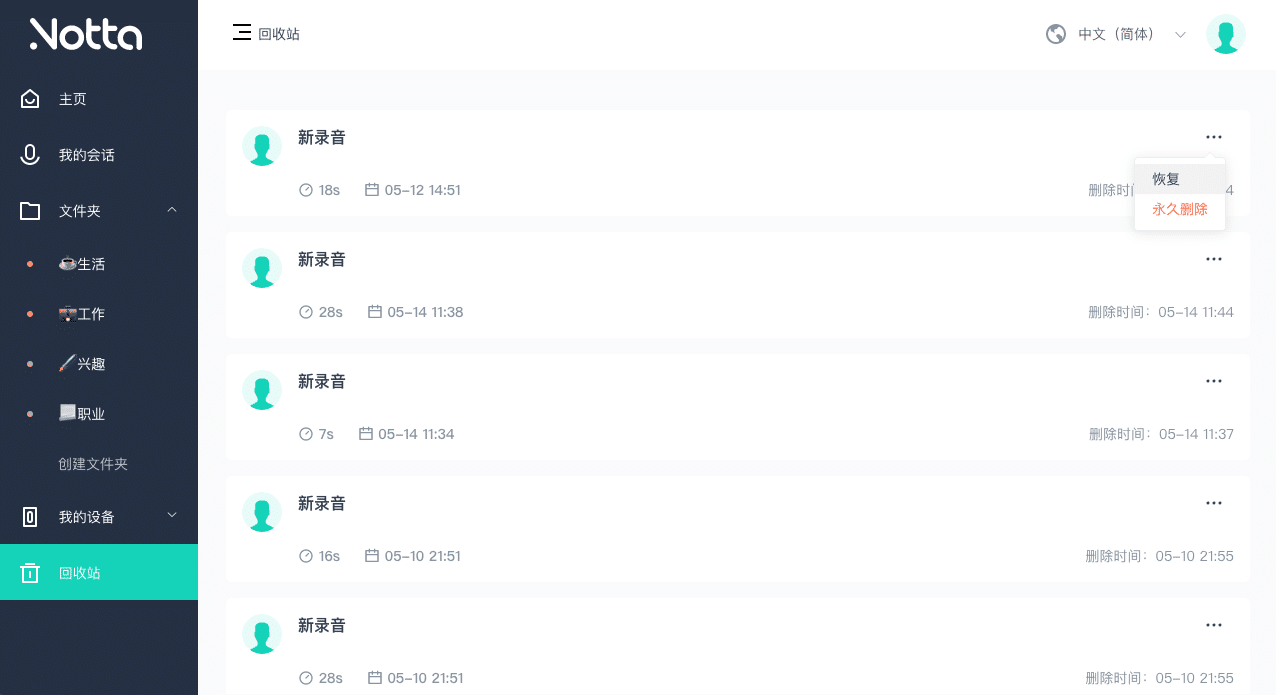Viewport: 1276px width, 695px height.
Task: Open the 中文（简体）language dropdown
Action: pos(1116,33)
